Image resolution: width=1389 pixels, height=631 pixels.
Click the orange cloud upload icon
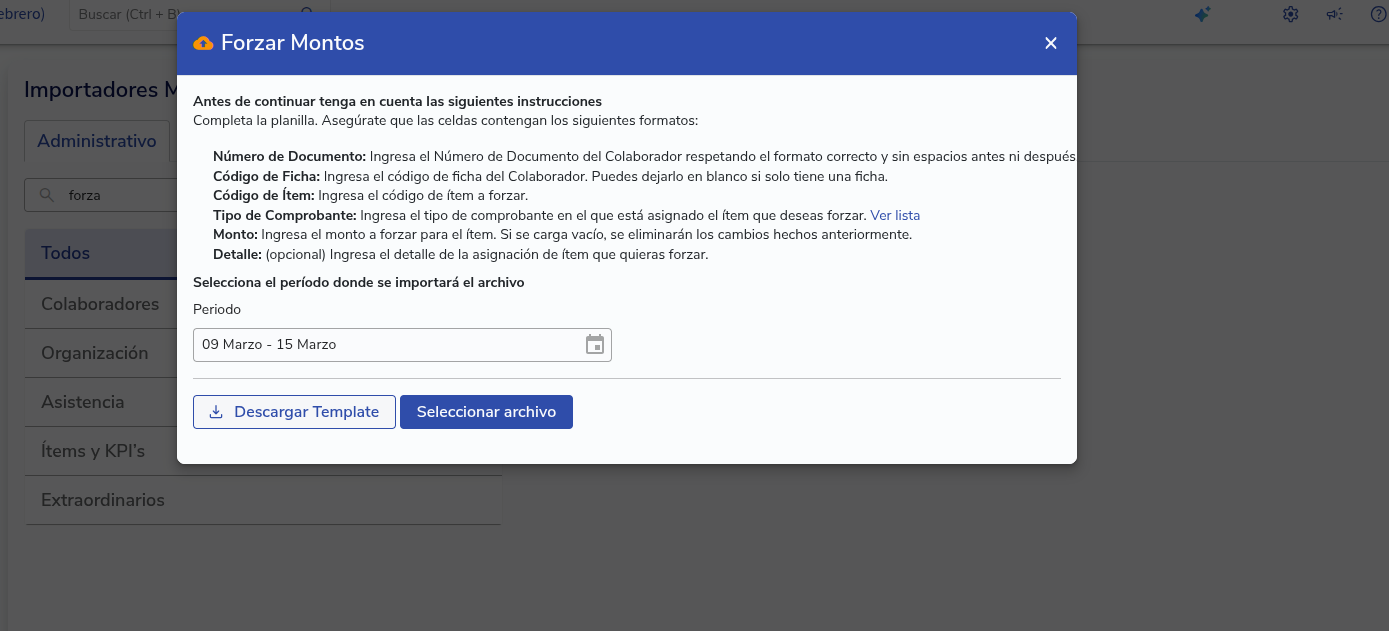203,43
